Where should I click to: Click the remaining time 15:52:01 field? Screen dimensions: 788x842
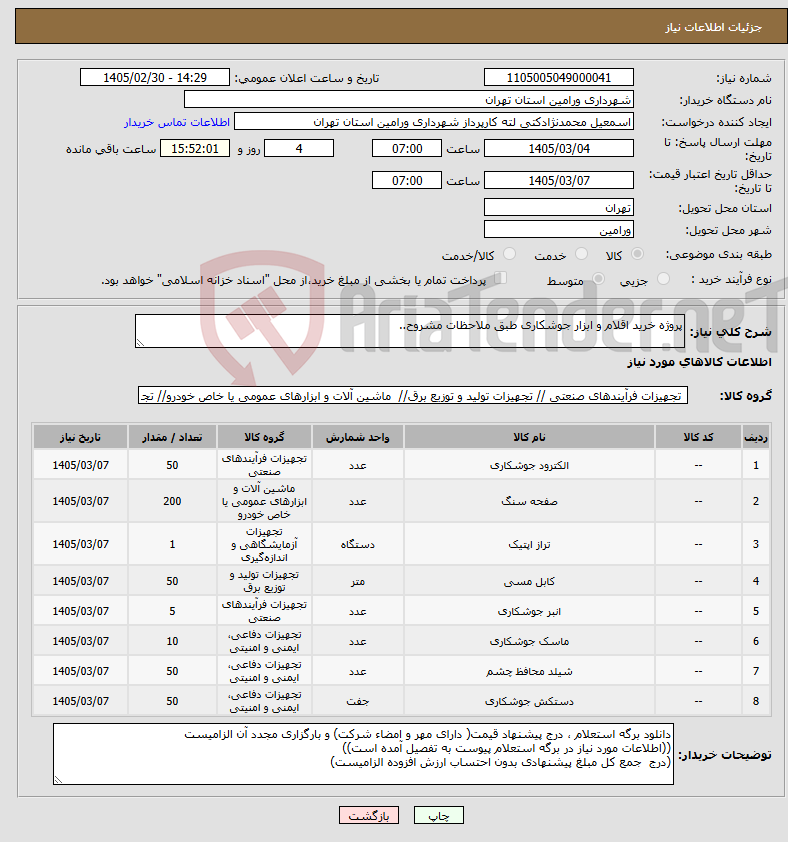coord(194,149)
